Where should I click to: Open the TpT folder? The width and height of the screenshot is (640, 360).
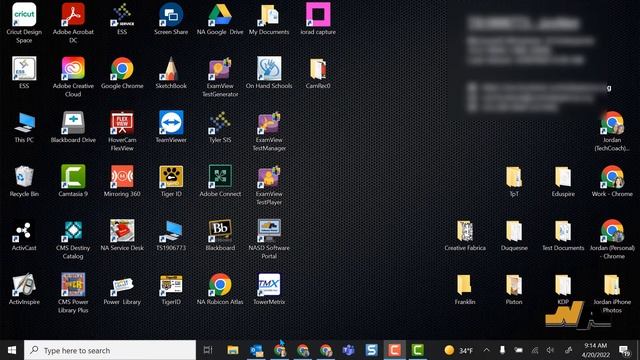514,181
